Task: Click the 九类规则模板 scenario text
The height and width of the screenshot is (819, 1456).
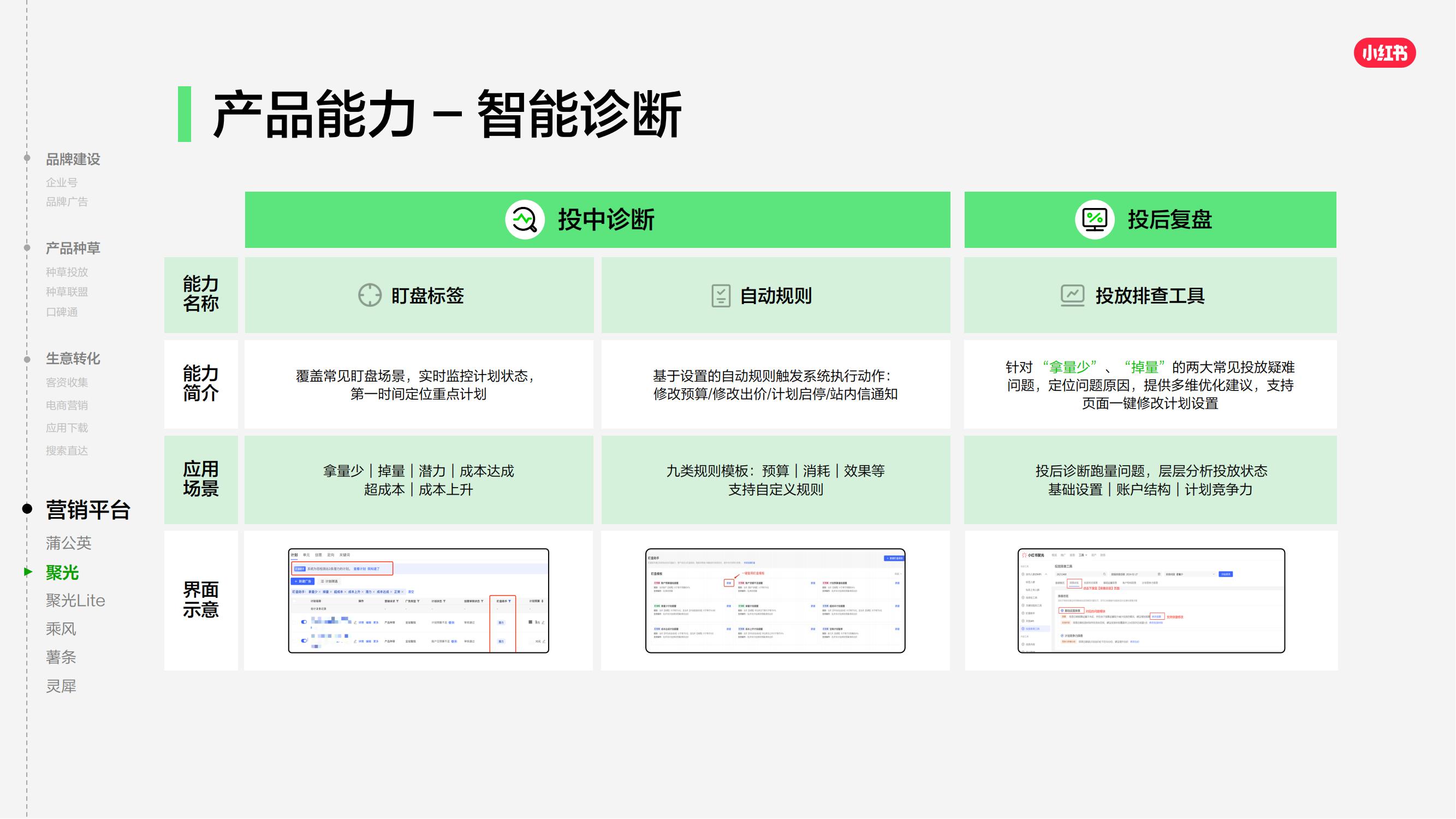Action: (775, 471)
